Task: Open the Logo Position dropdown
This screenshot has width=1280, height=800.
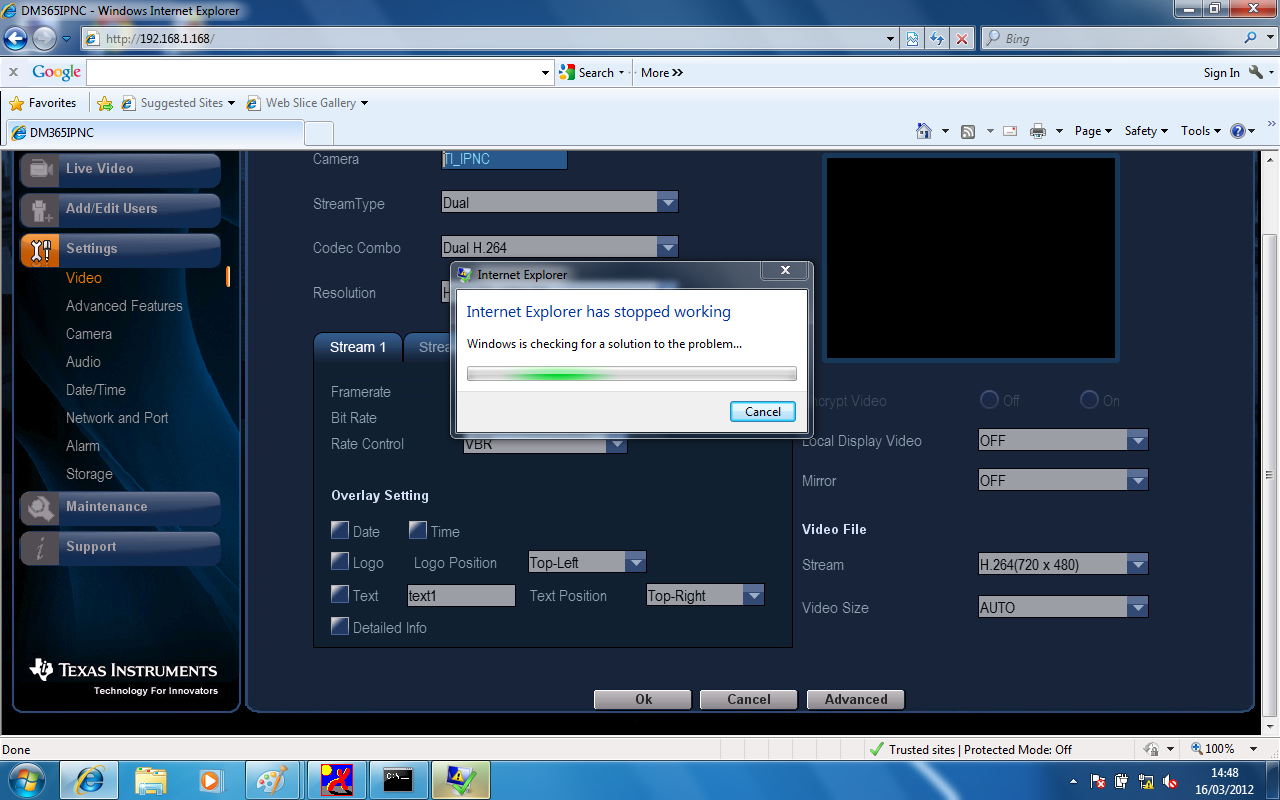Action: pos(635,562)
